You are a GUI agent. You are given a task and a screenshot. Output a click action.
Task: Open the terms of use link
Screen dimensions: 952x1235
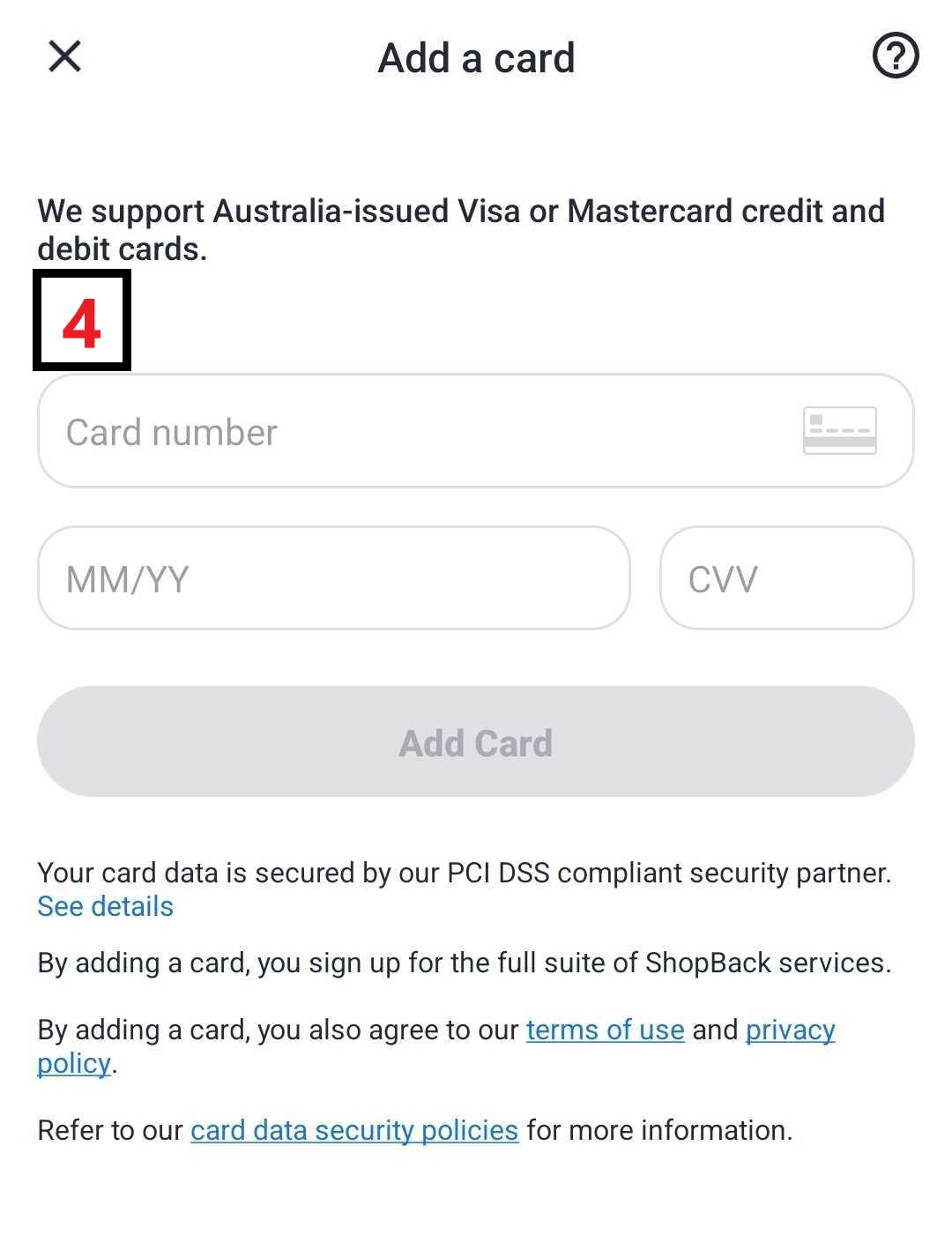(x=606, y=1030)
